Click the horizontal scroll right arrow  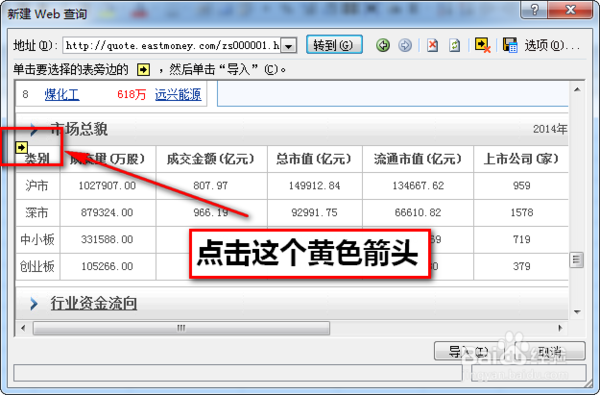[x=560, y=328]
